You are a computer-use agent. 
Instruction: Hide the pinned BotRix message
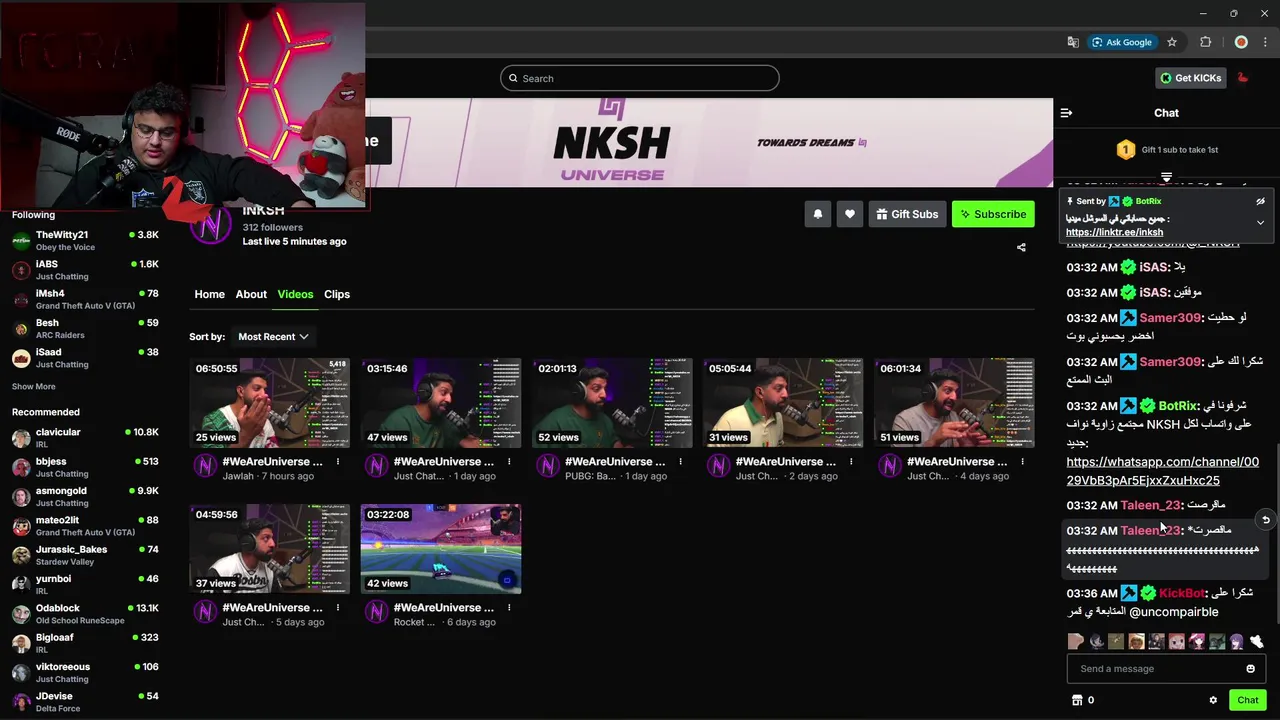click(x=1260, y=201)
